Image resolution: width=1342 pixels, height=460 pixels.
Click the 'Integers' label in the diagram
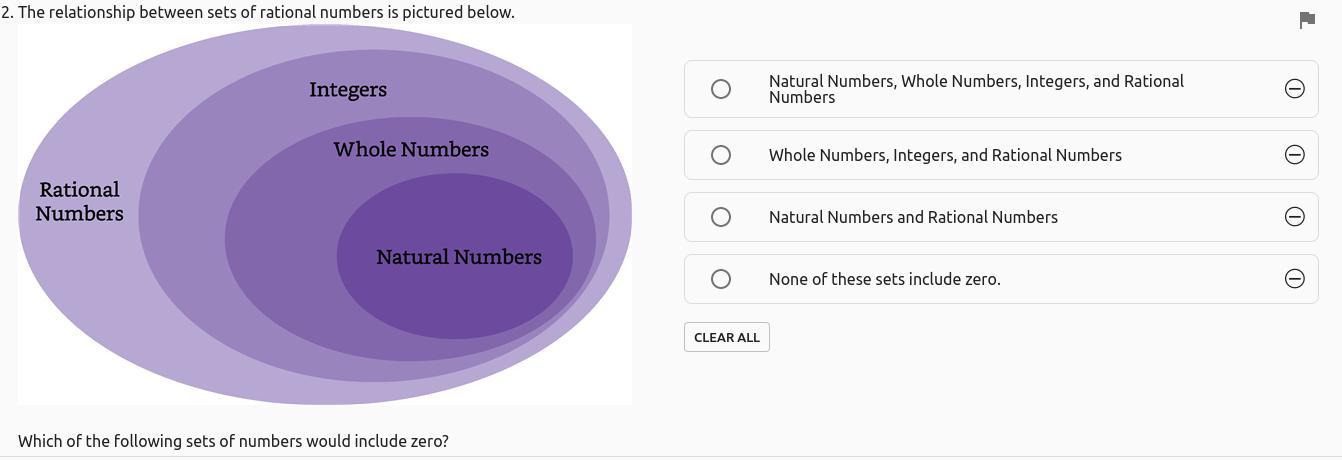[348, 90]
